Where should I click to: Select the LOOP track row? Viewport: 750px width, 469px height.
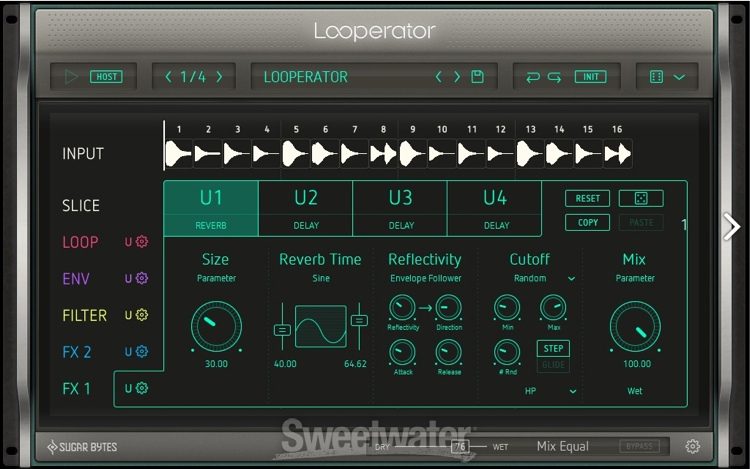(x=80, y=242)
